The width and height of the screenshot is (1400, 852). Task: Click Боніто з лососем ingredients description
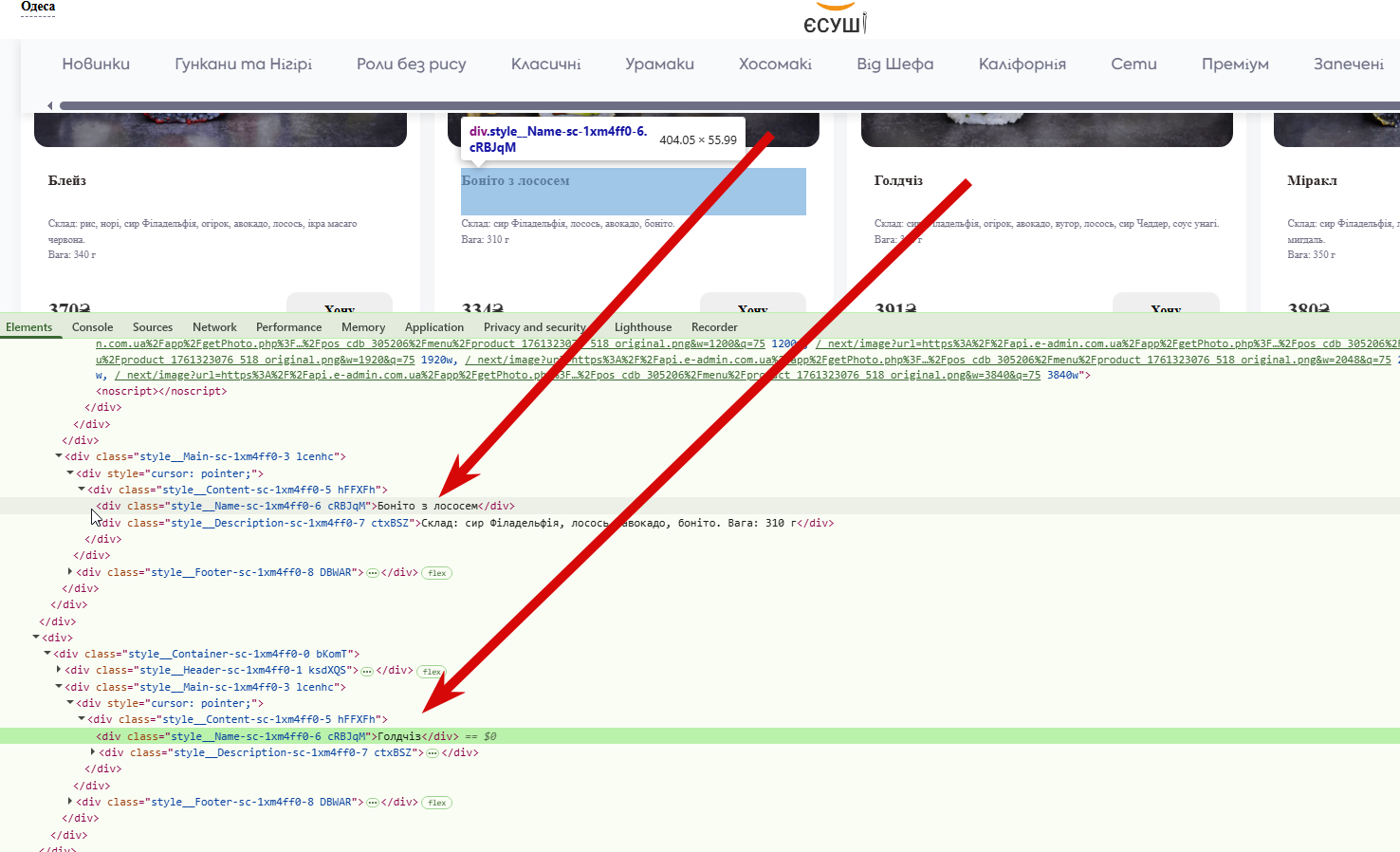567,224
